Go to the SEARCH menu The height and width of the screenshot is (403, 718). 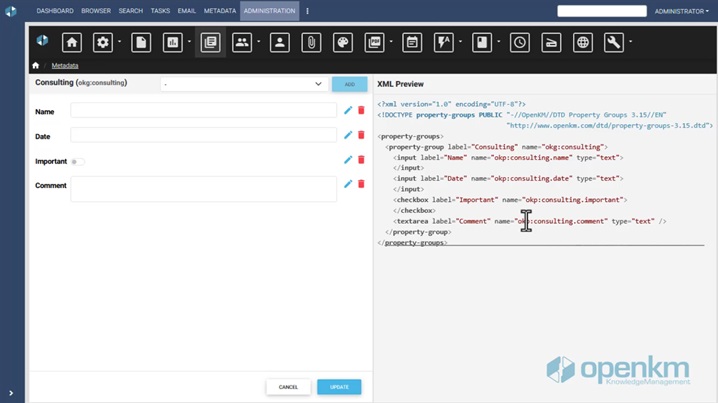[131, 11]
